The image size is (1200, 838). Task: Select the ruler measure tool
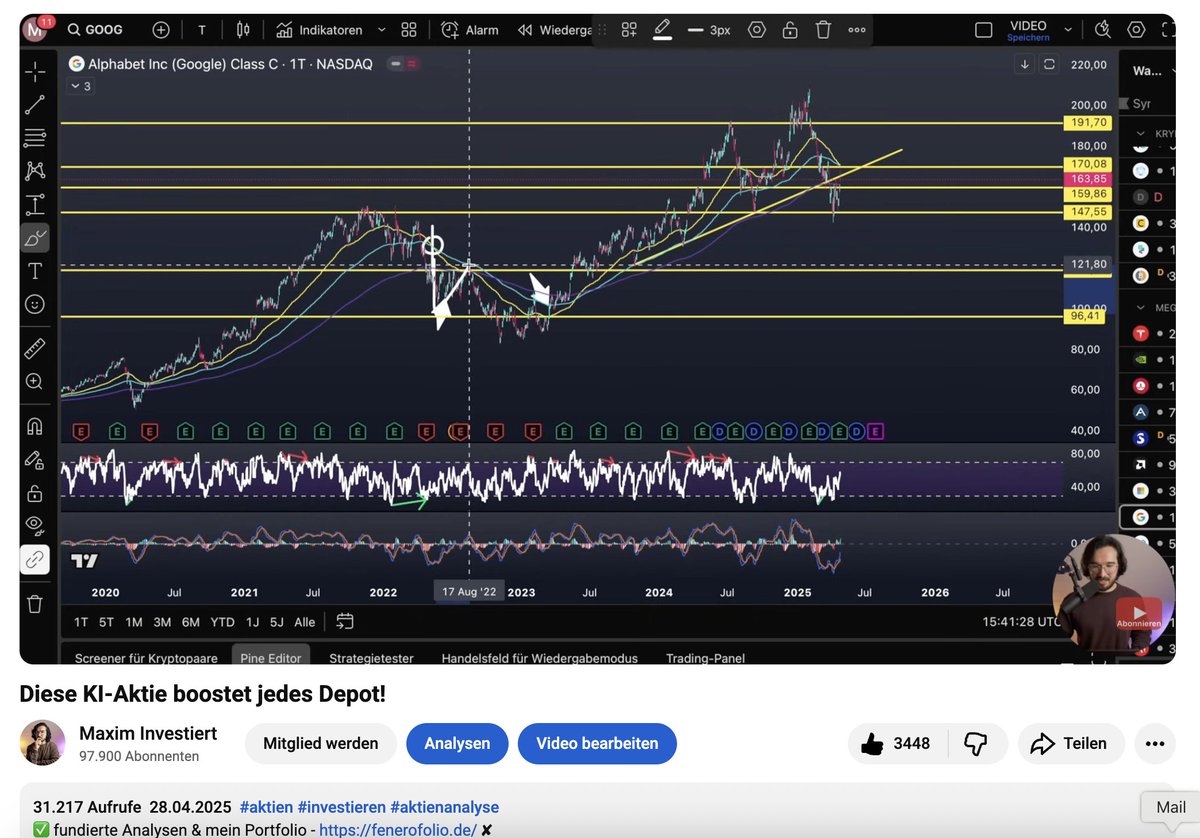tap(35, 348)
